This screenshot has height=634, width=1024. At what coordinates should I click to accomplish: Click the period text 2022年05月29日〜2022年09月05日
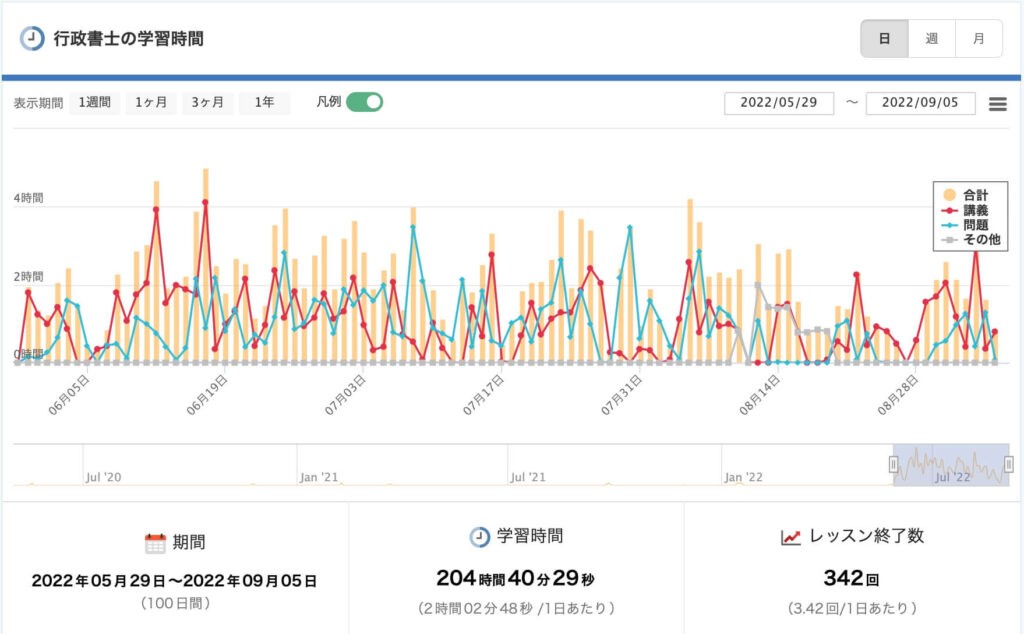[x=174, y=581]
